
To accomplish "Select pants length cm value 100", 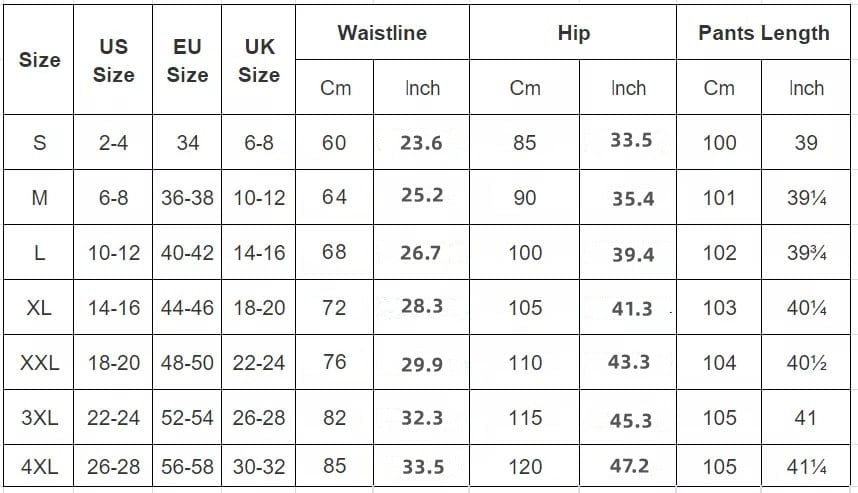I will coord(719,143).
